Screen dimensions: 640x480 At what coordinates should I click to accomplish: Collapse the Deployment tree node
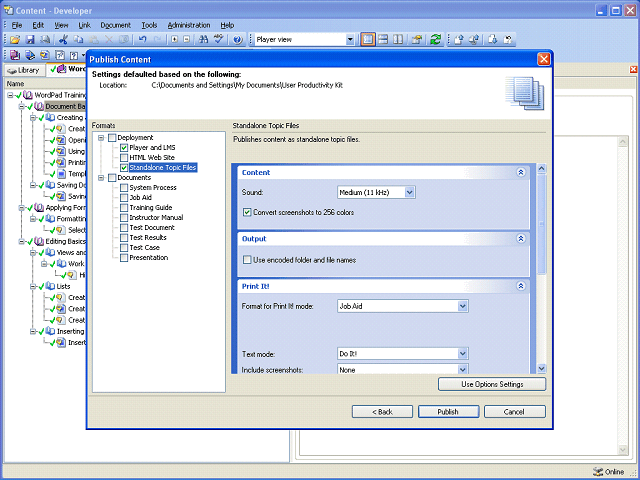(101, 138)
